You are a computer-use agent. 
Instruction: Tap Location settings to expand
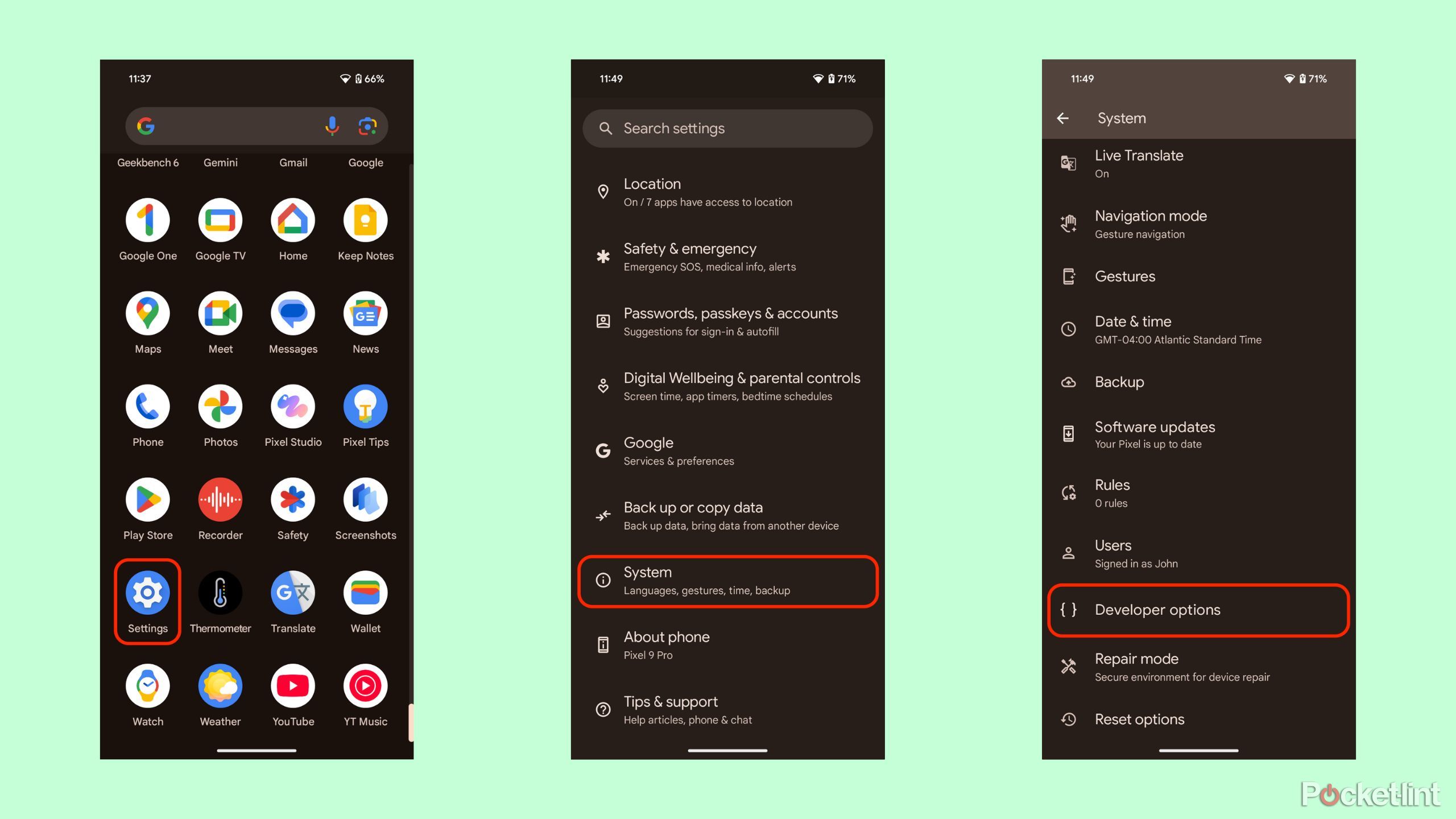point(728,191)
